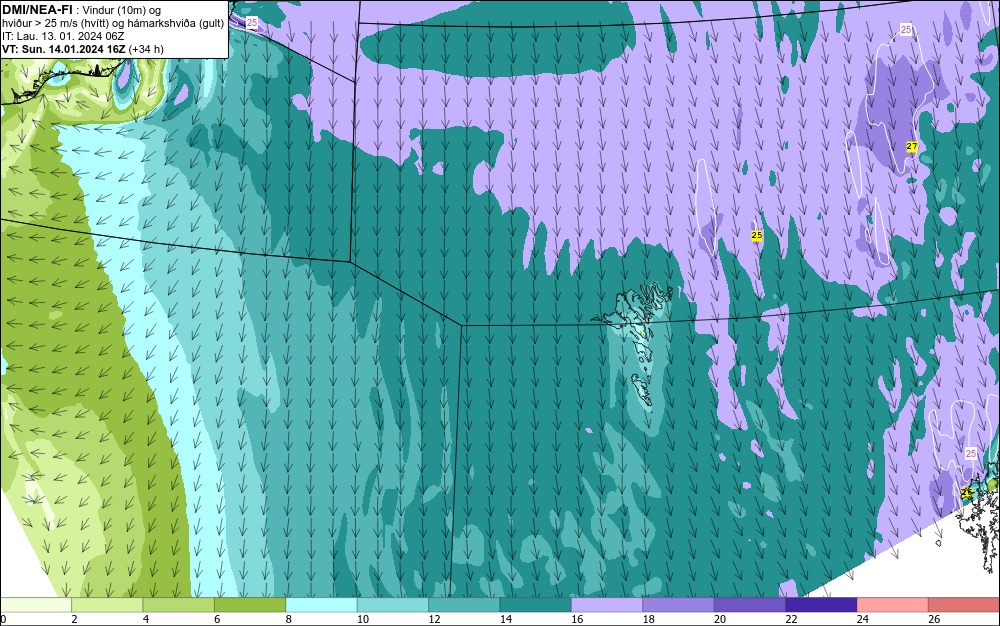Screen dimensions: 1000x626
Task: Select the 10–12 m/s turquoise legend swatch
Action: (393, 605)
